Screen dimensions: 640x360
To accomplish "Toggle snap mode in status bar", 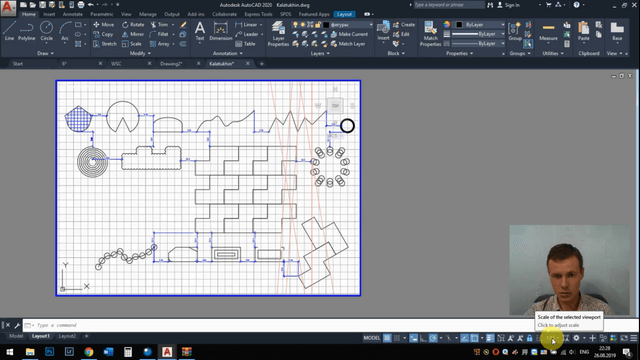I will 397,338.
